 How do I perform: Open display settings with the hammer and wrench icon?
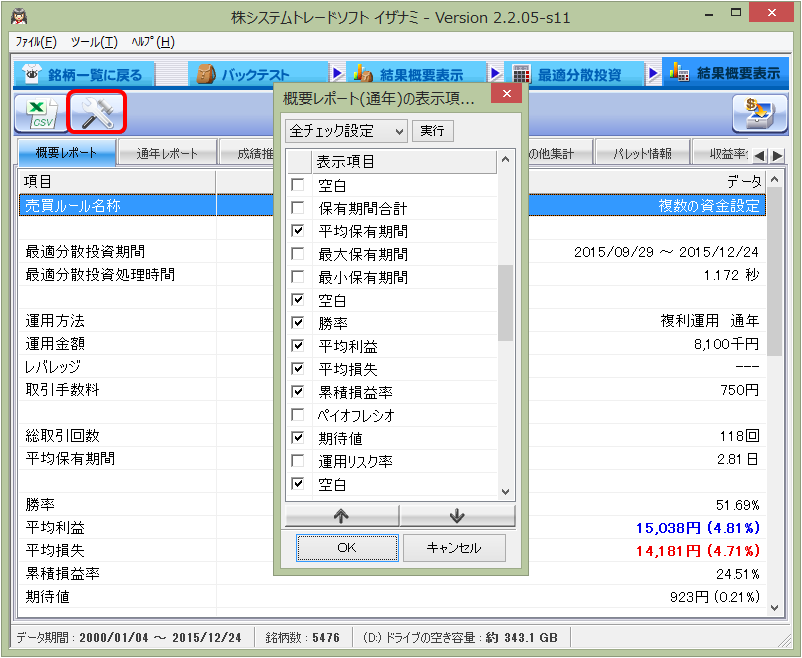[96, 113]
